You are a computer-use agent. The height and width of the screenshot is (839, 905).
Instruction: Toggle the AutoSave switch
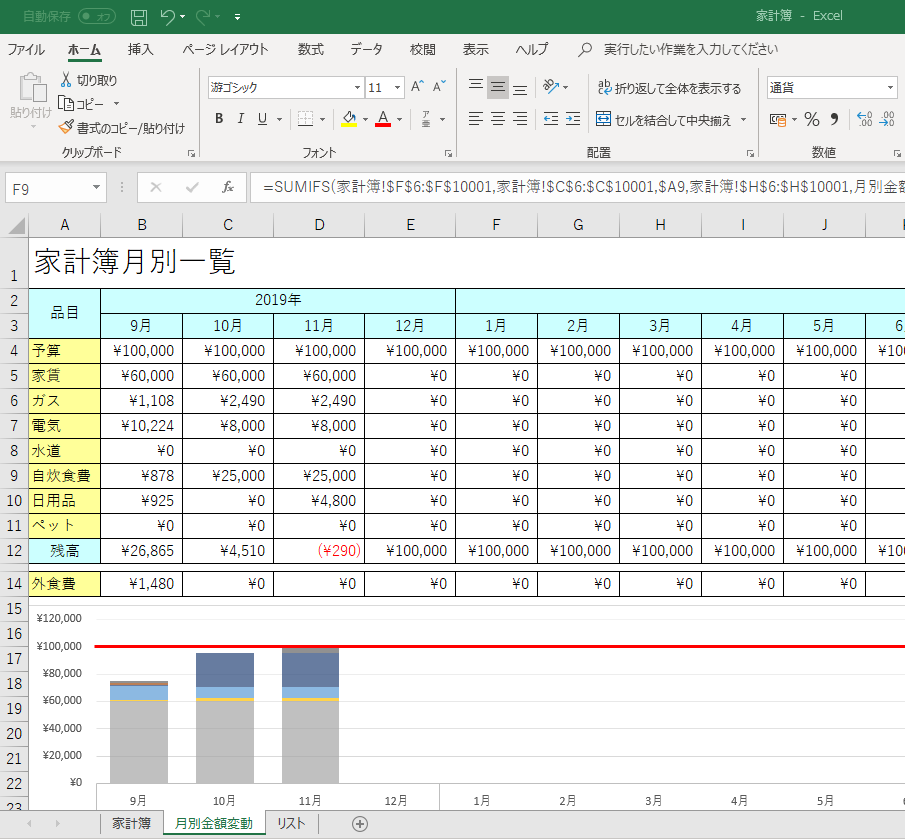(97, 16)
